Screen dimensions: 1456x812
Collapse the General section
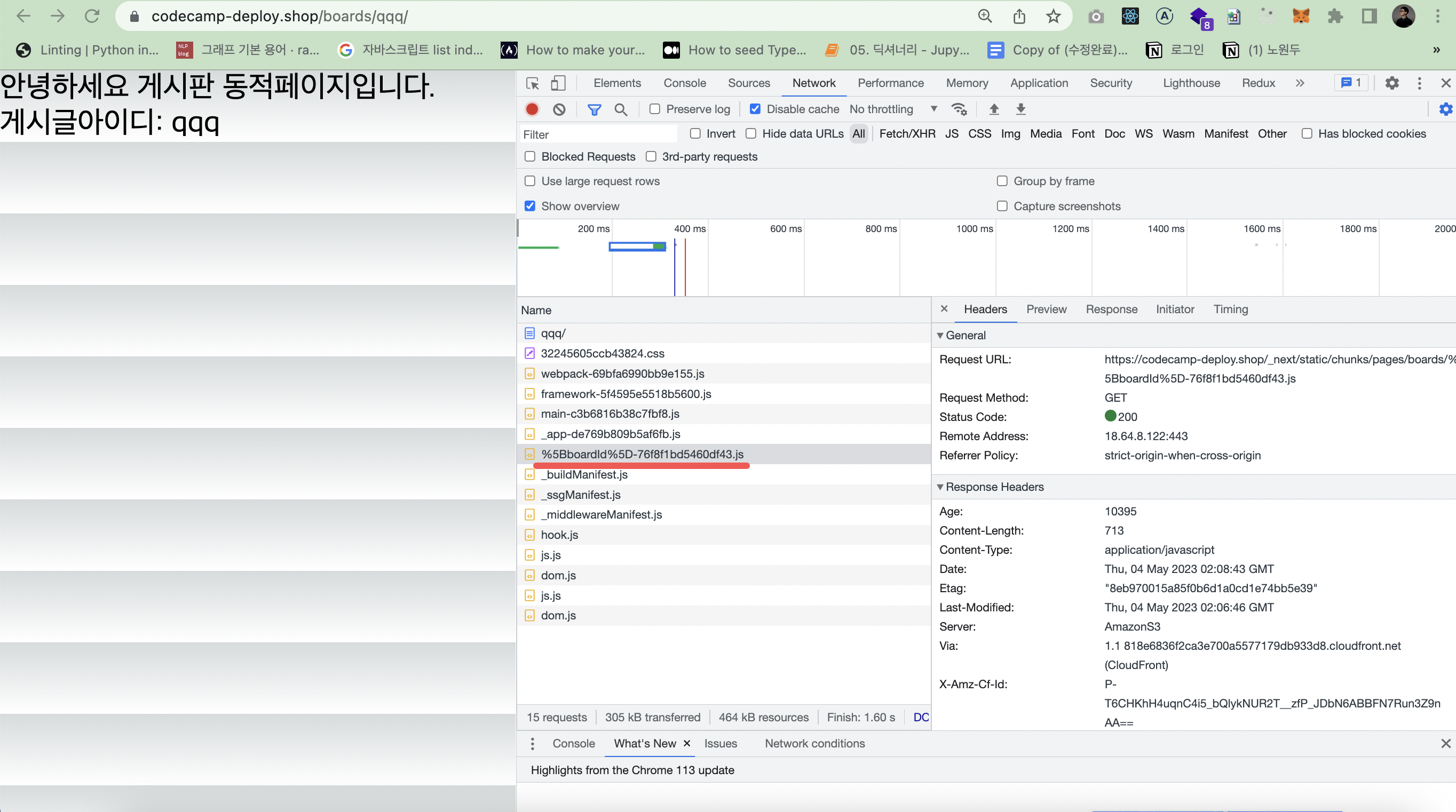point(940,335)
